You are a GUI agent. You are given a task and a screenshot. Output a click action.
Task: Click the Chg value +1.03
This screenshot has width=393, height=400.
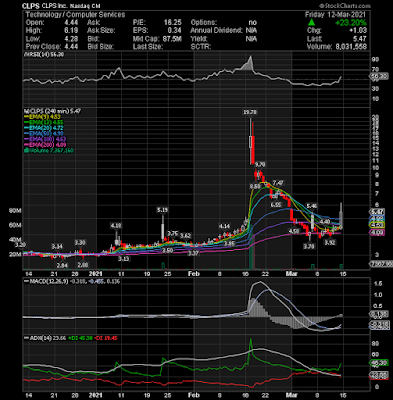point(358,30)
